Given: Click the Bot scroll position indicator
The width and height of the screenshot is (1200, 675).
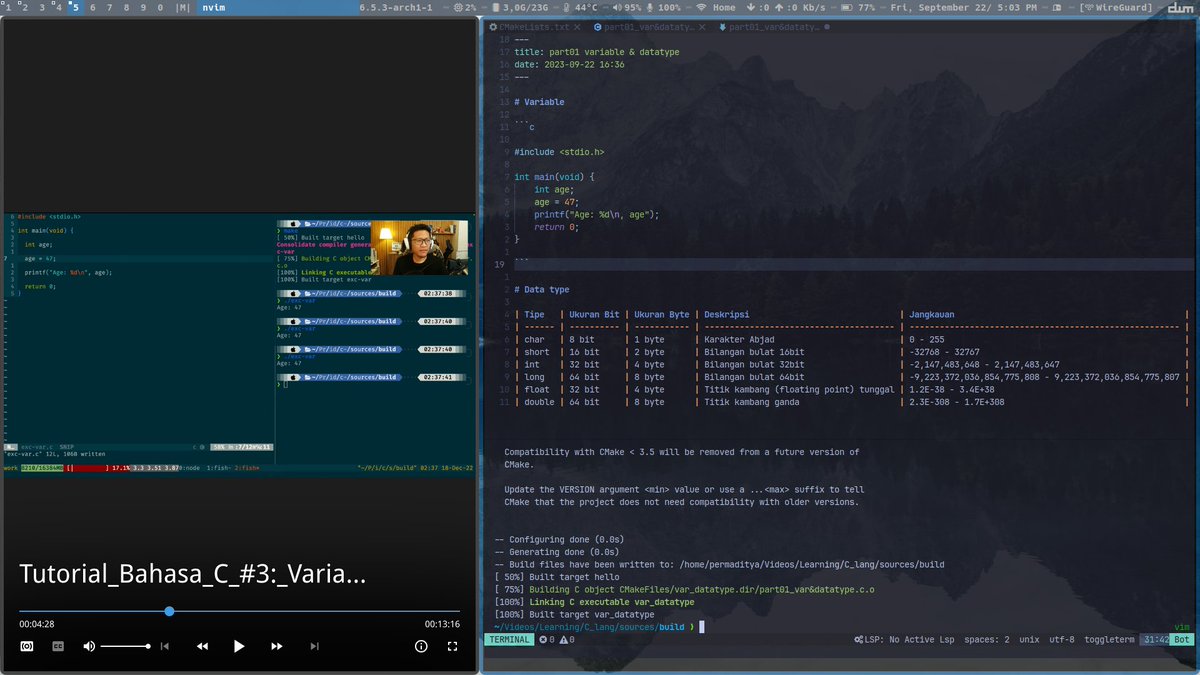Looking at the screenshot, I should 1181,639.
